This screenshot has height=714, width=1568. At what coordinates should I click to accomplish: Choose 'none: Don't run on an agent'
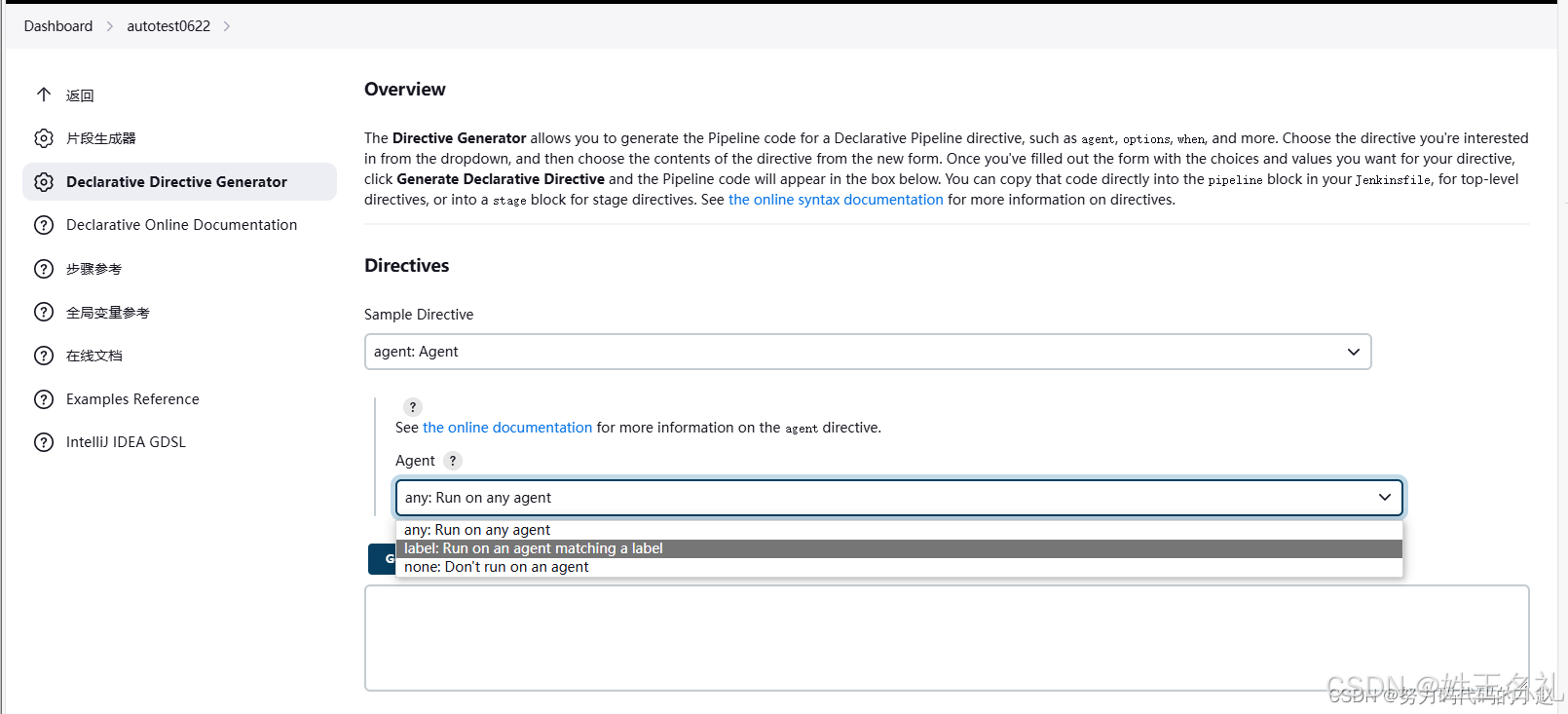(x=899, y=567)
